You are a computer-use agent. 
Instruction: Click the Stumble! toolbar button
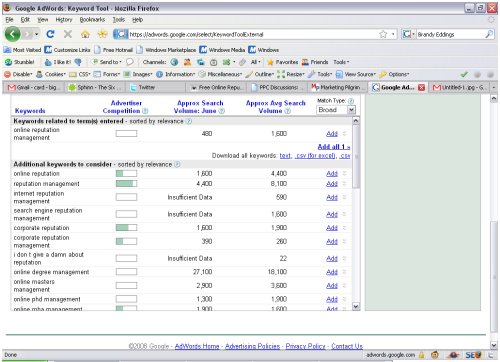(20, 62)
